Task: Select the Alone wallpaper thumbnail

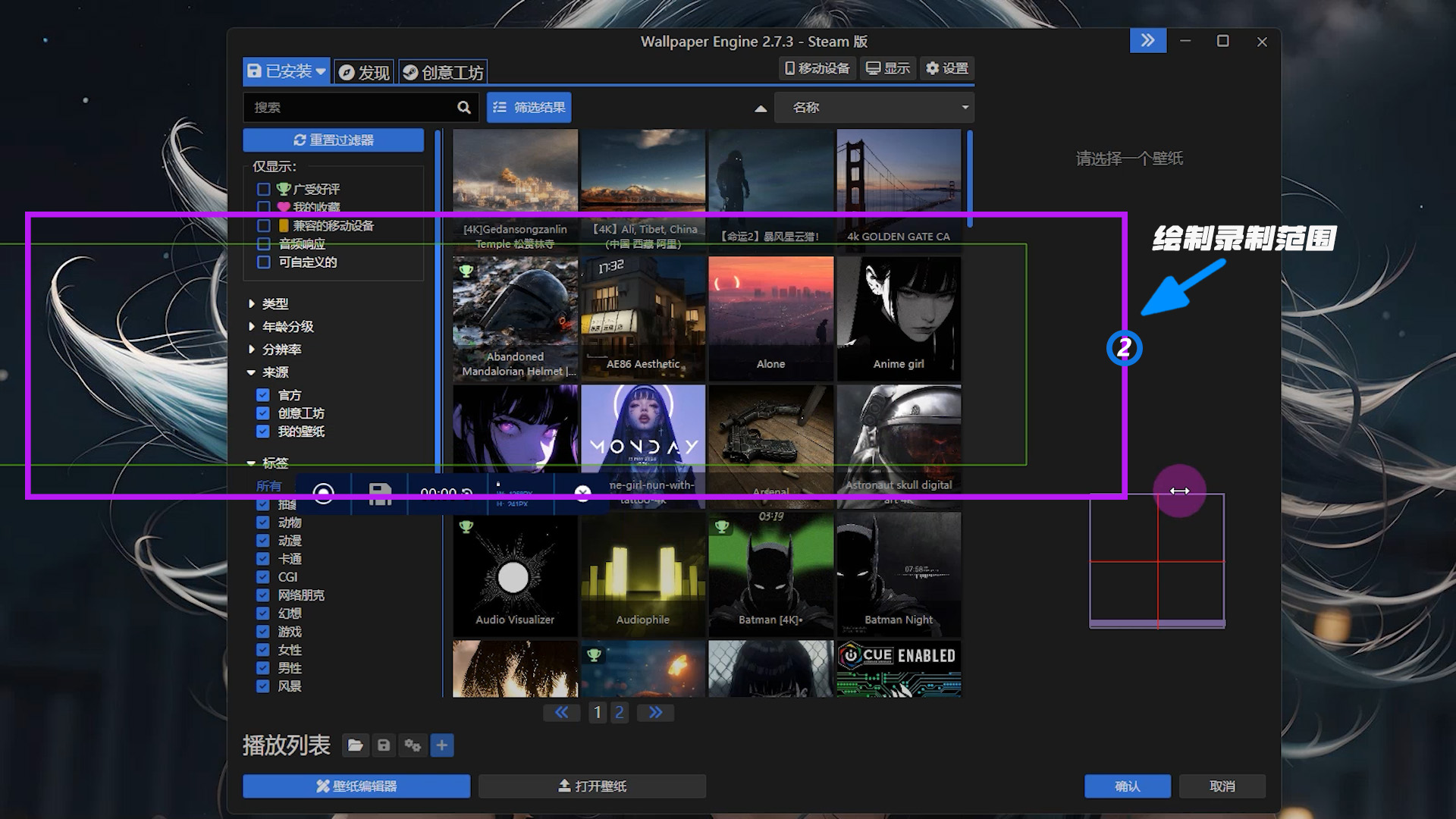Action: pos(770,318)
